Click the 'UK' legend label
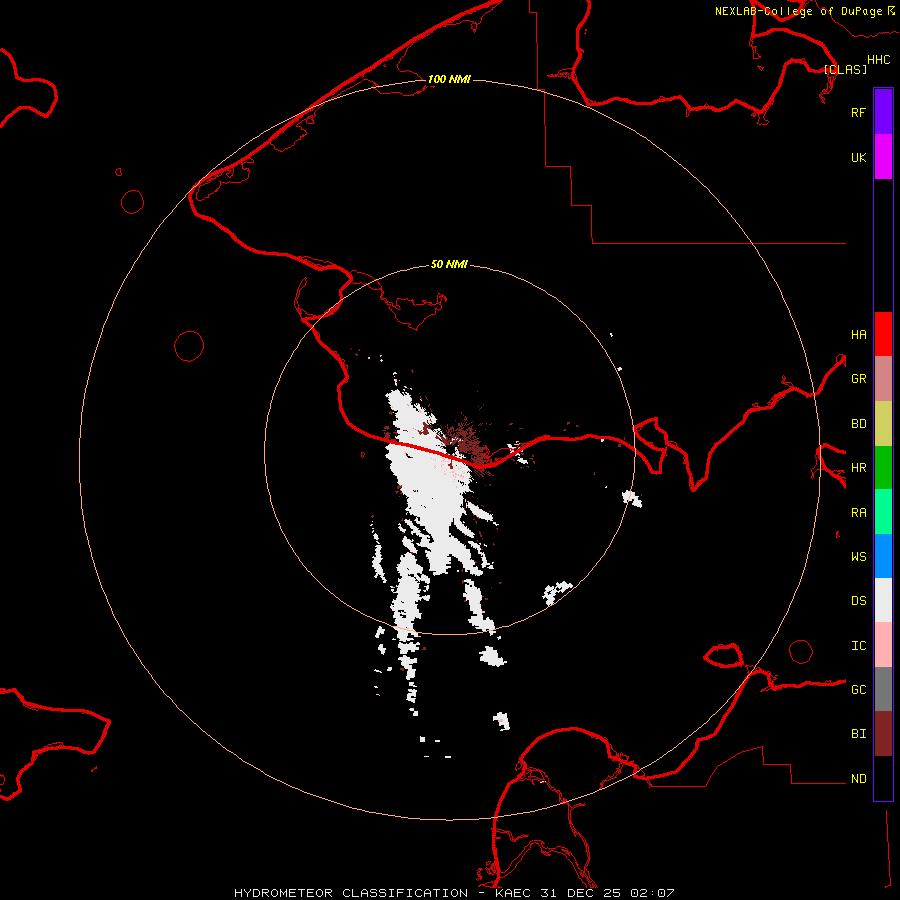Viewport: 900px width, 900px height. [858, 157]
